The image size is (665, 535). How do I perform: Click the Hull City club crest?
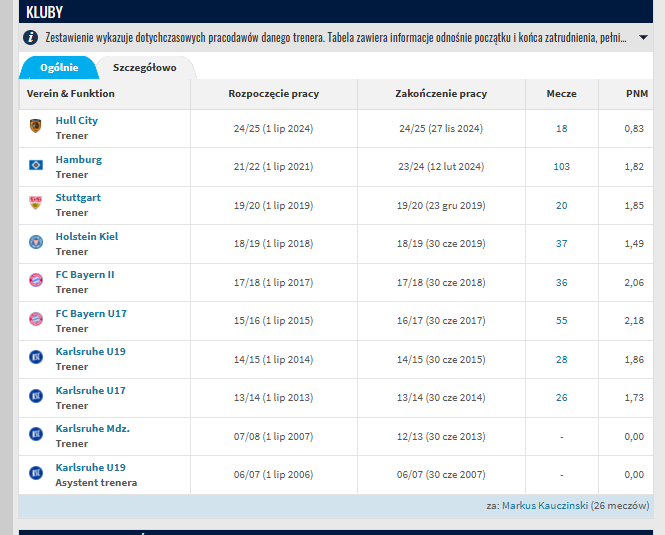(36, 126)
